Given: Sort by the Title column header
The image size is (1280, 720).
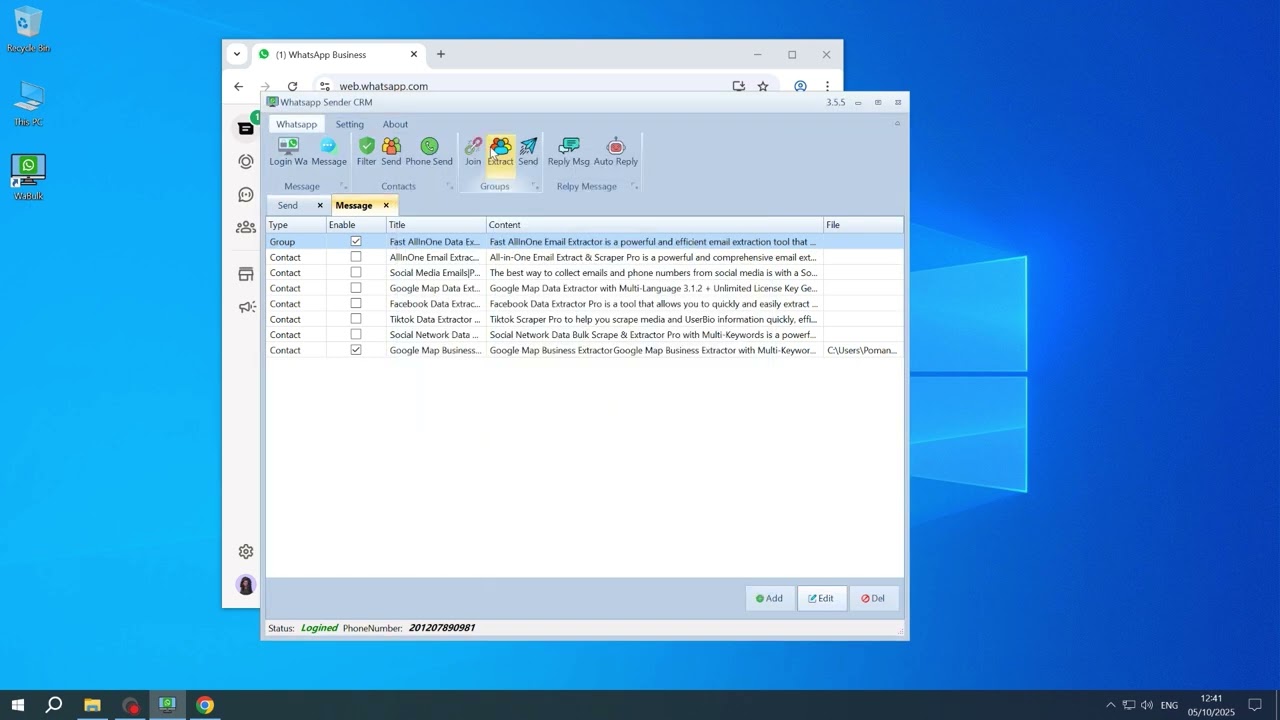Looking at the screenshot, I should click(436, 225).
